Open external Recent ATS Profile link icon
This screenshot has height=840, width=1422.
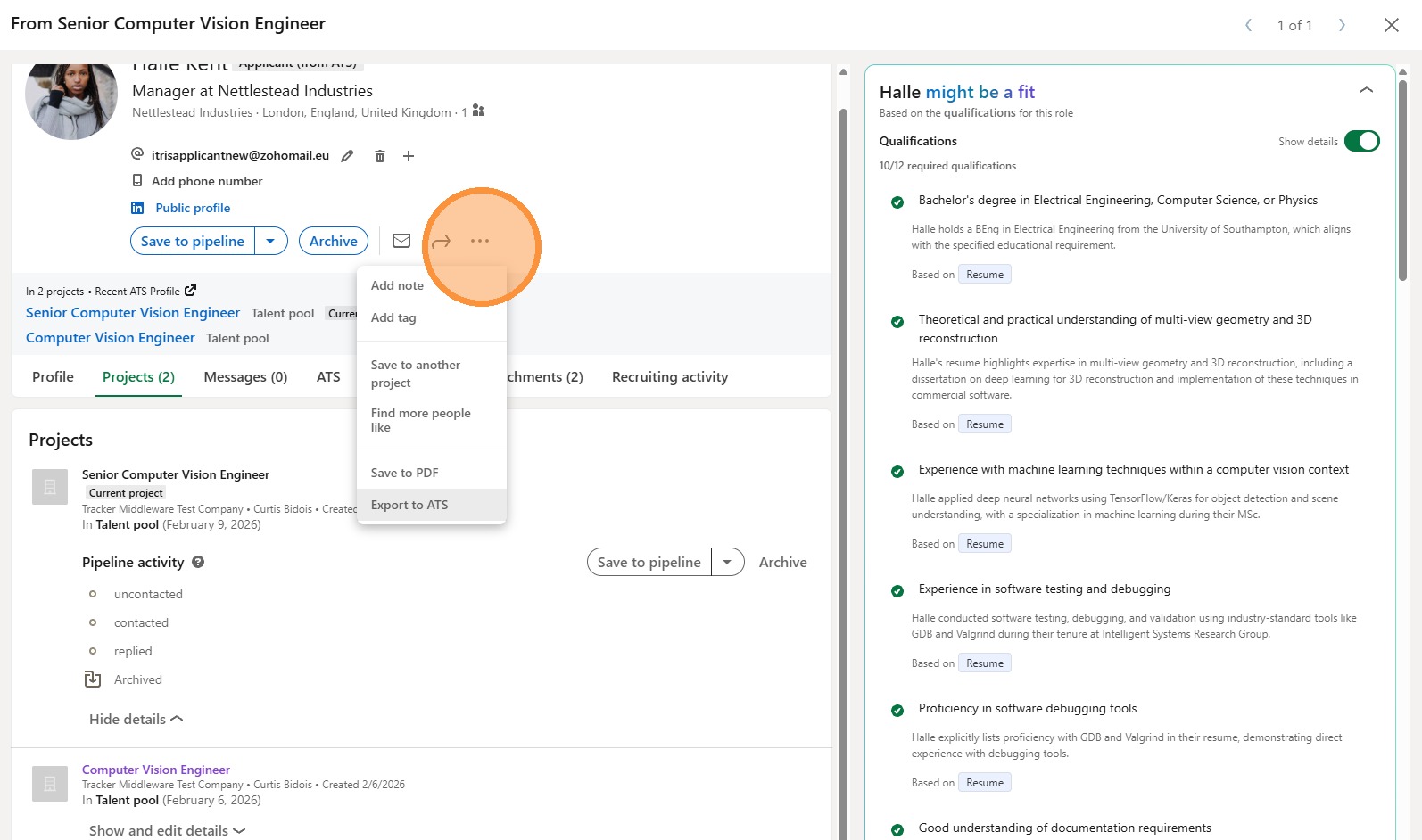[190, 291]
